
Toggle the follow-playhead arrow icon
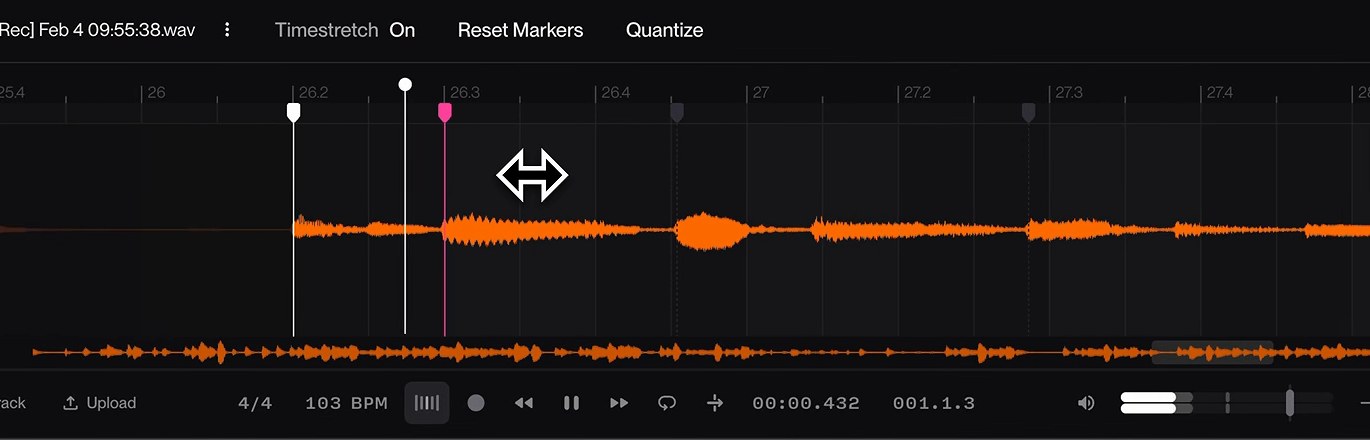(715, 403)
